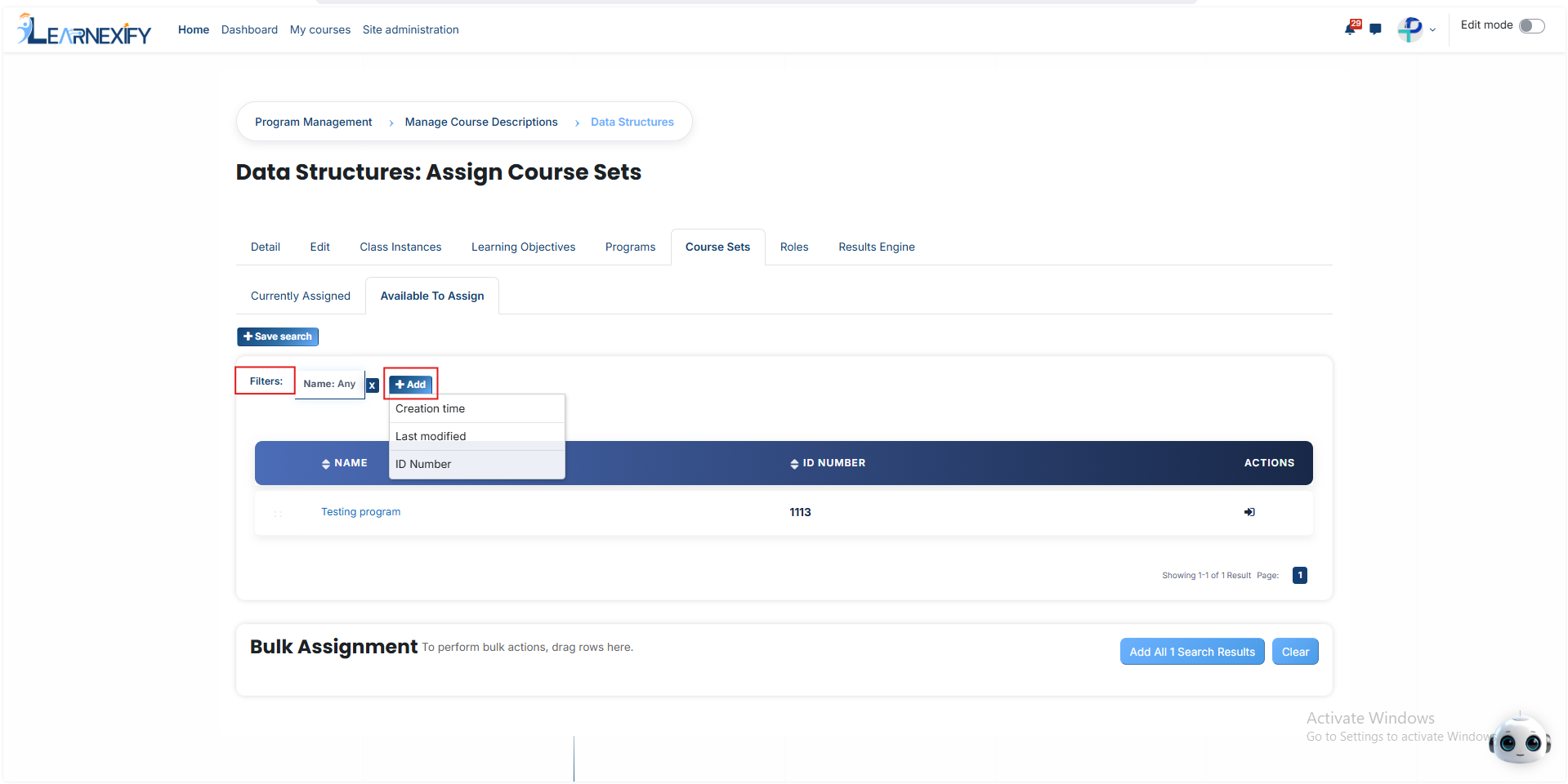
Task: Sort the table by Name column
Action: 344,463
